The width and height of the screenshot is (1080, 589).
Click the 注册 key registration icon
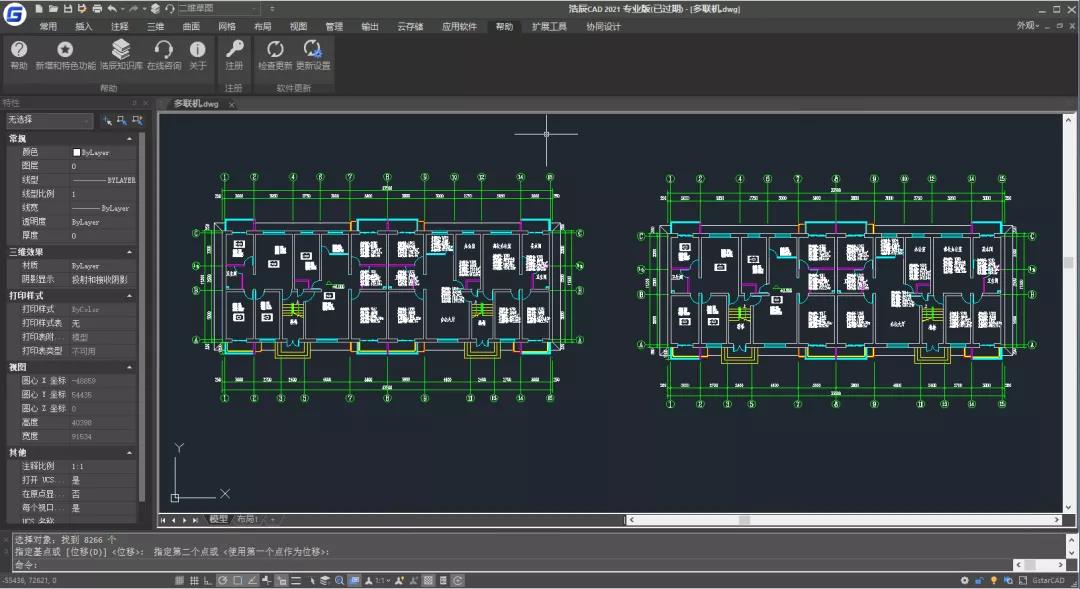click(234, 55)
